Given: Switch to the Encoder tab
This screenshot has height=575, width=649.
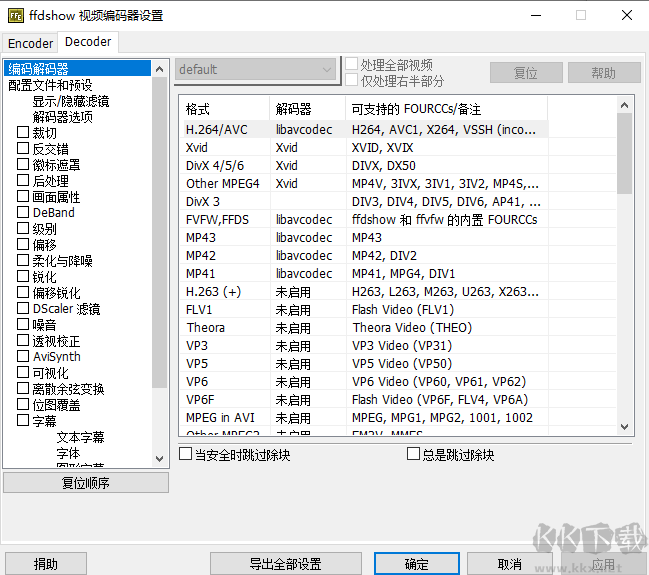Looking at the screenshot, I should click(30, 43).
